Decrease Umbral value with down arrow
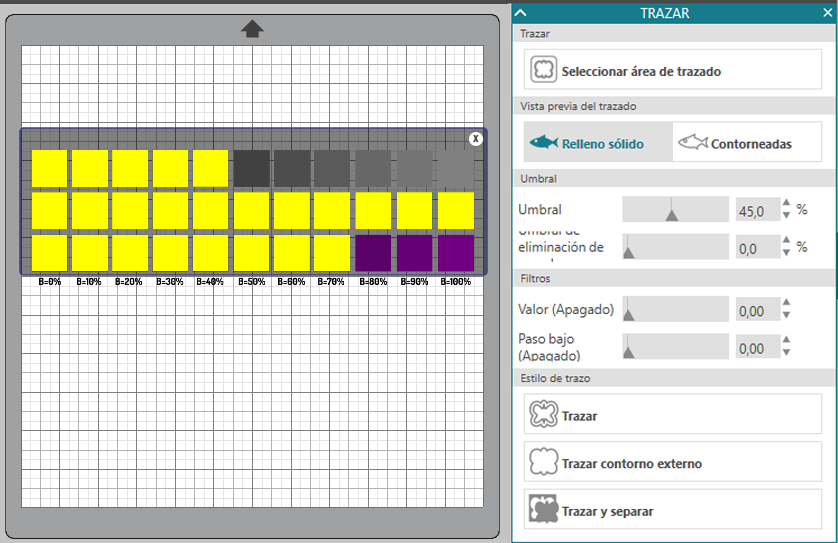 (x=786, y=215)
